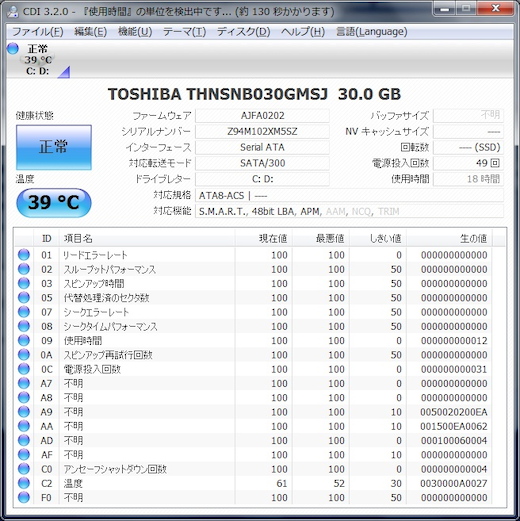Viewport: 520px width, 521px height.
Task: Click raw value 0050020200EA
Action: (x=454, y=412)
